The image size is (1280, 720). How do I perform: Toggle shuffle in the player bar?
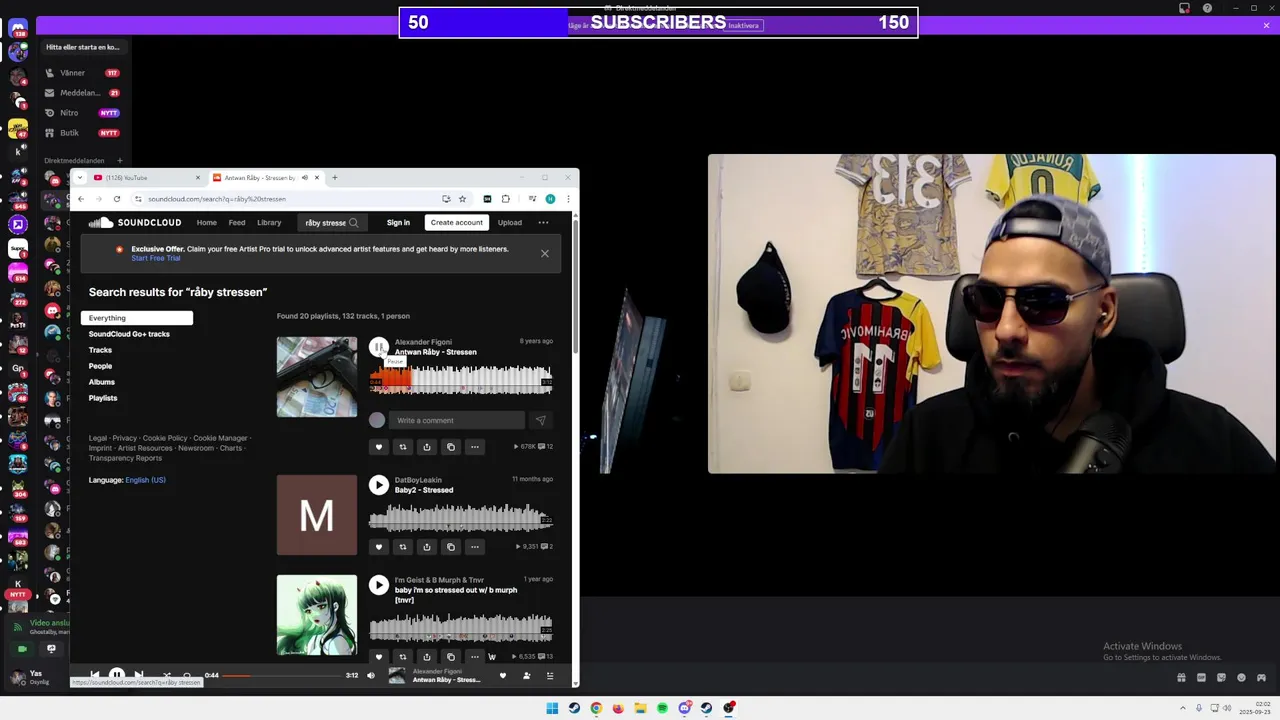[166, 675]
